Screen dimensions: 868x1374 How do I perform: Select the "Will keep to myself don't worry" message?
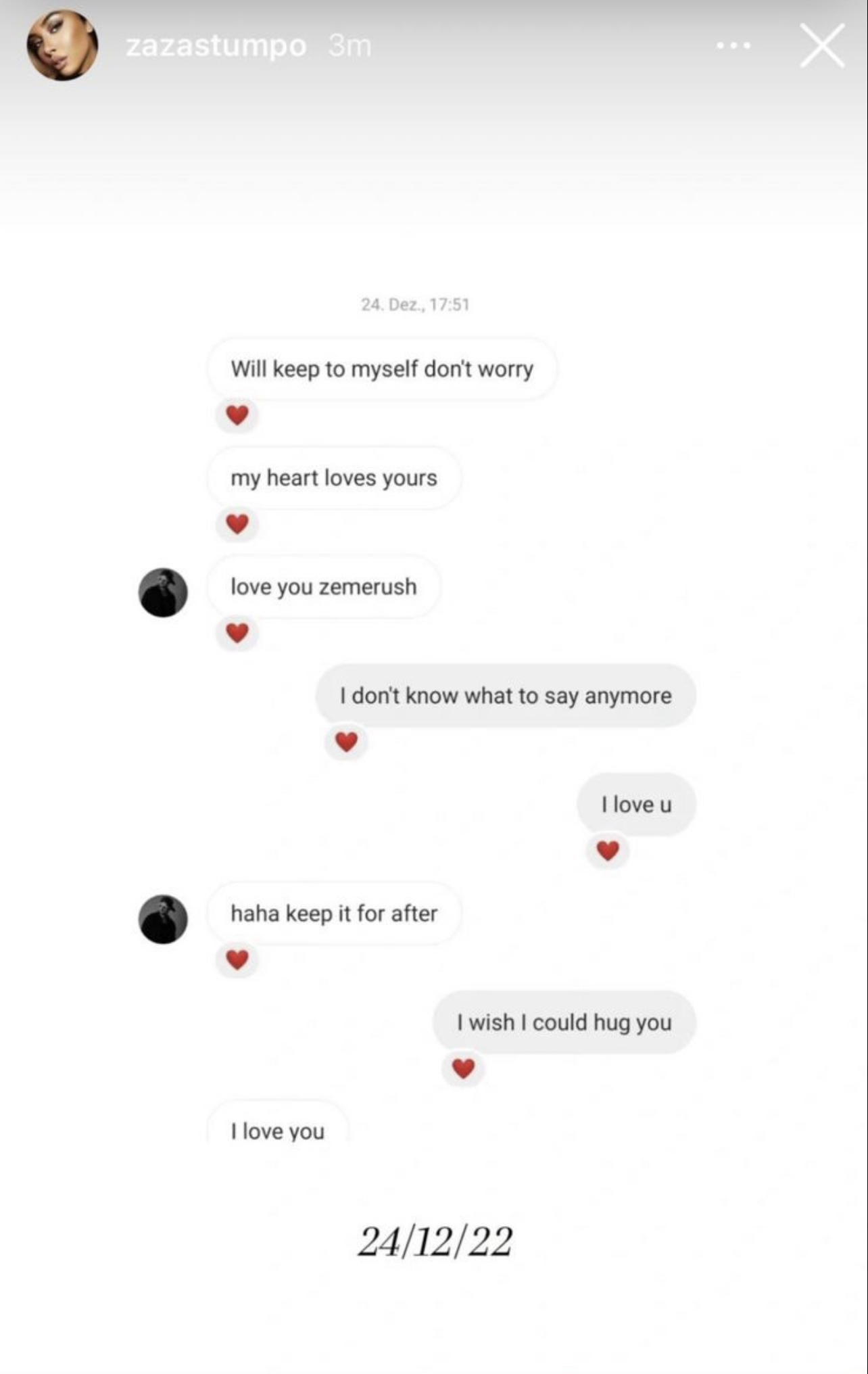coord(382,369)
